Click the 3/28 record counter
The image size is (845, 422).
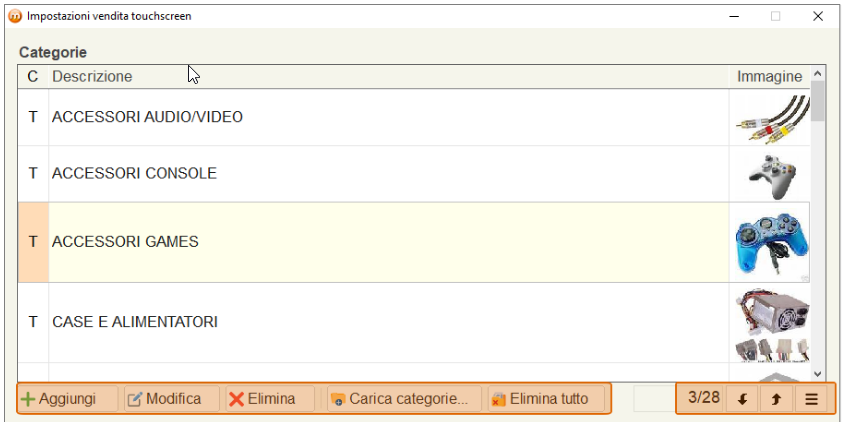(x=704, y=398)
